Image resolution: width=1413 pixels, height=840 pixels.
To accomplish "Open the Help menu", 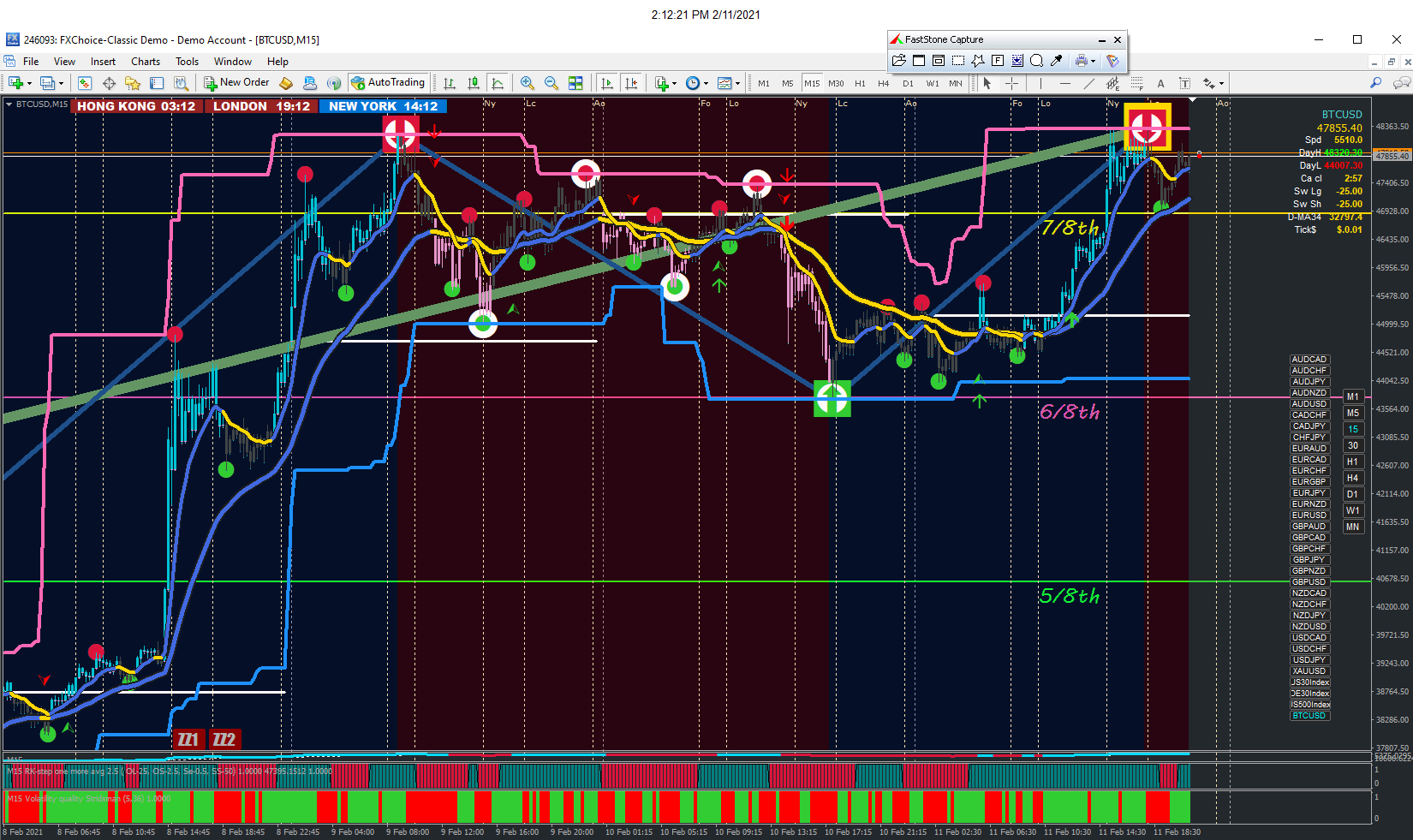I will pyautogui.click(x=277, y=62).
